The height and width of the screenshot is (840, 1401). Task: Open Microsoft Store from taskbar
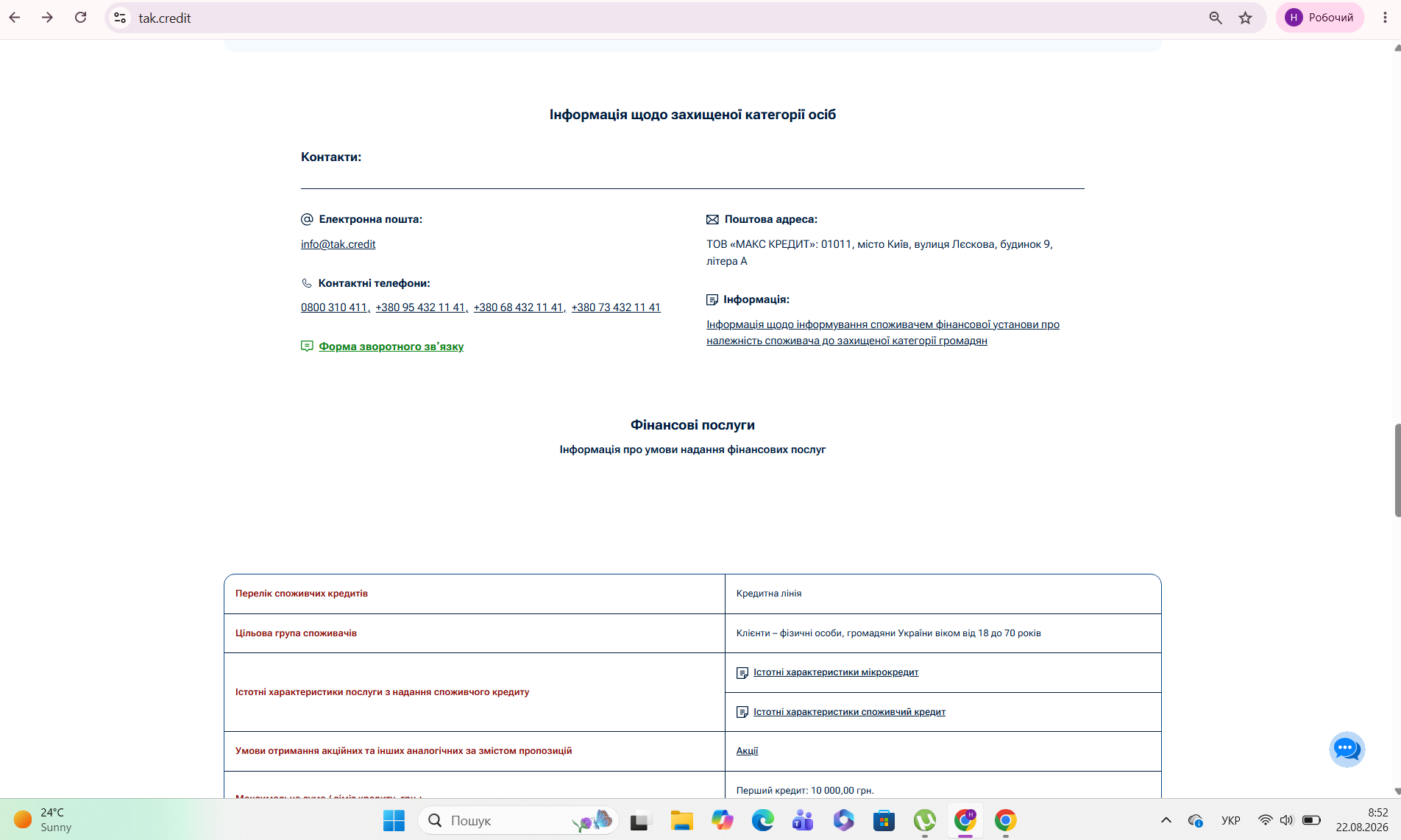coord(884,820)
